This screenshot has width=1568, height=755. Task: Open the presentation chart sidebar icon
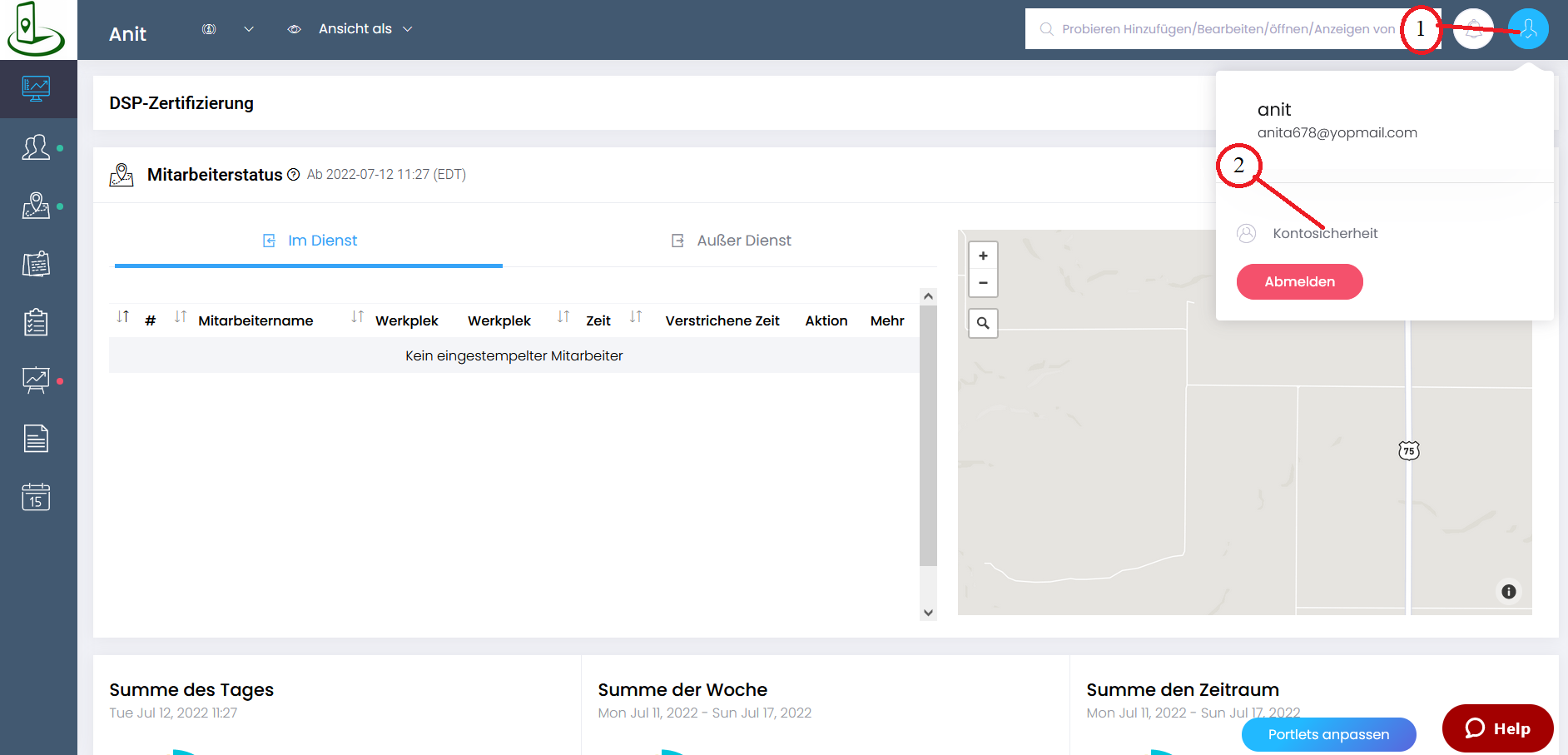point(36,380)
